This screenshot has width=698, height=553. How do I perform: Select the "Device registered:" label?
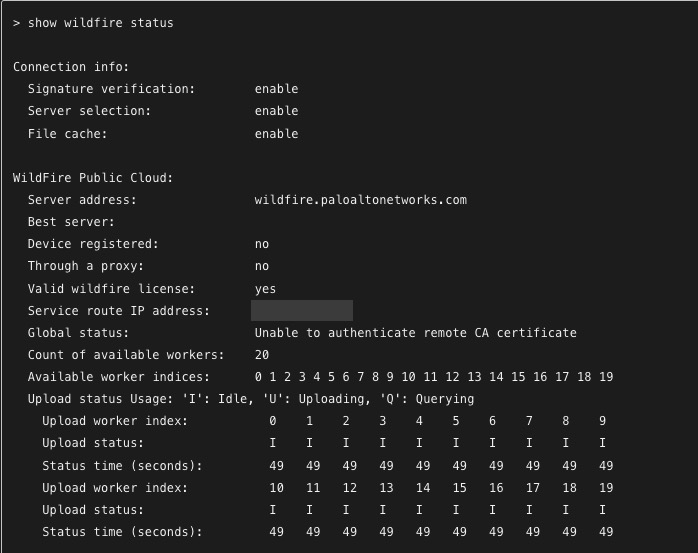point(93,244)
